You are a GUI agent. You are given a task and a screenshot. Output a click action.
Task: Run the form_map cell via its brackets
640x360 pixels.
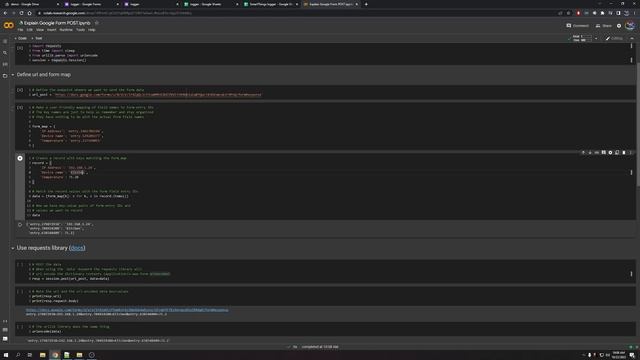point(20,107)
